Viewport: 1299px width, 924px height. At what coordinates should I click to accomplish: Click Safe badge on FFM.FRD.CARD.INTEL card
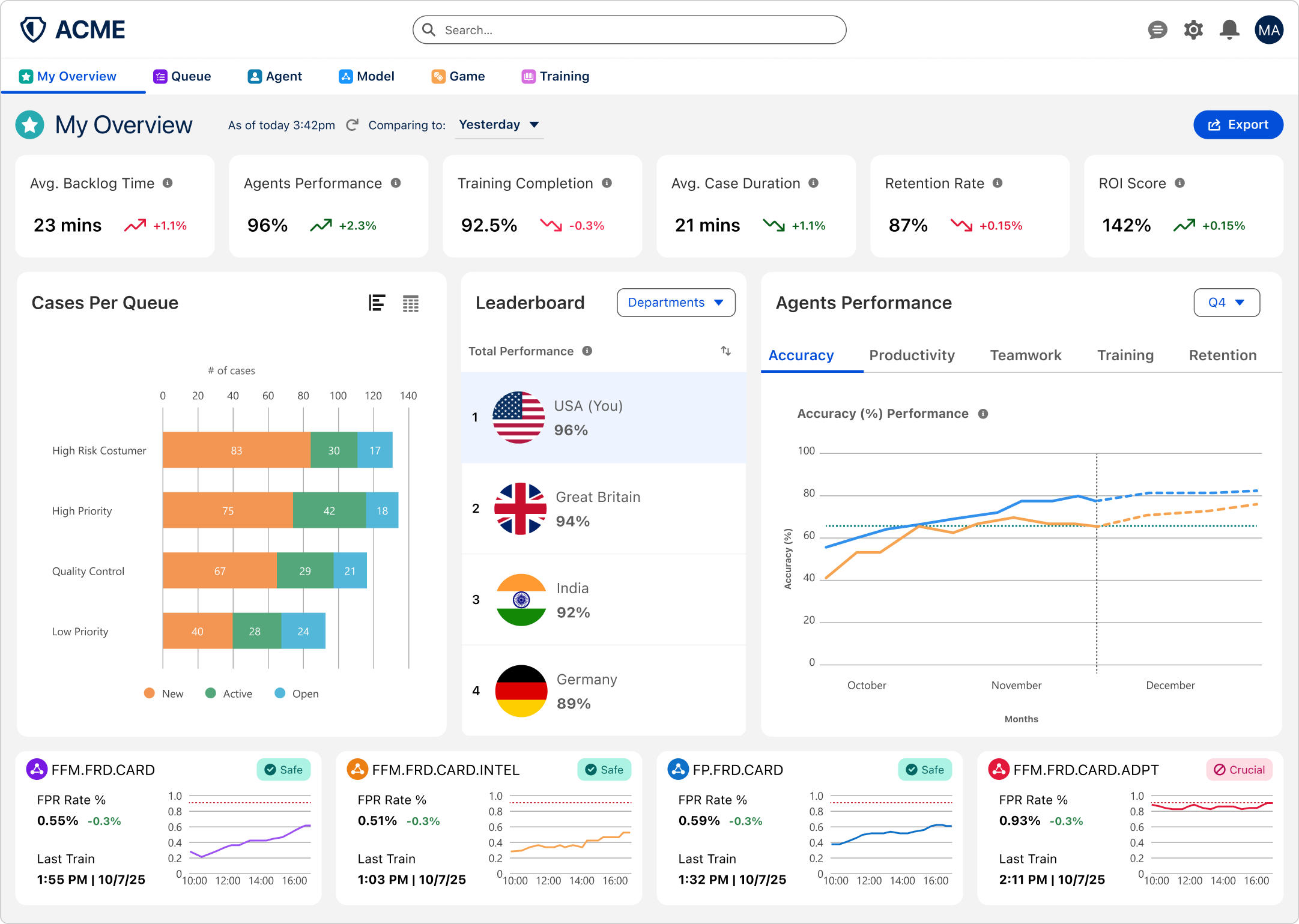point(604,770)
